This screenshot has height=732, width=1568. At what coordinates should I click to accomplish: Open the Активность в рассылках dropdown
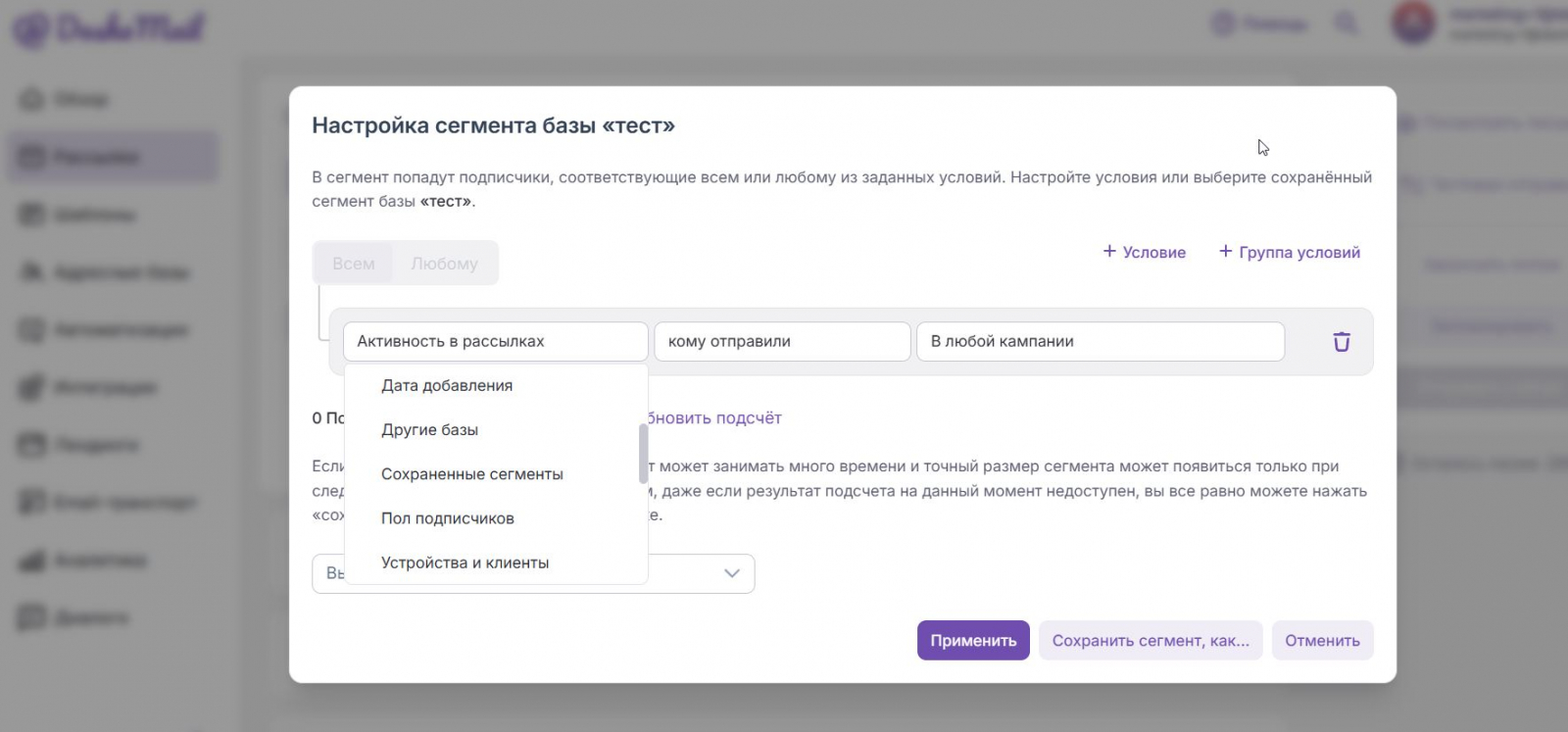496,342
